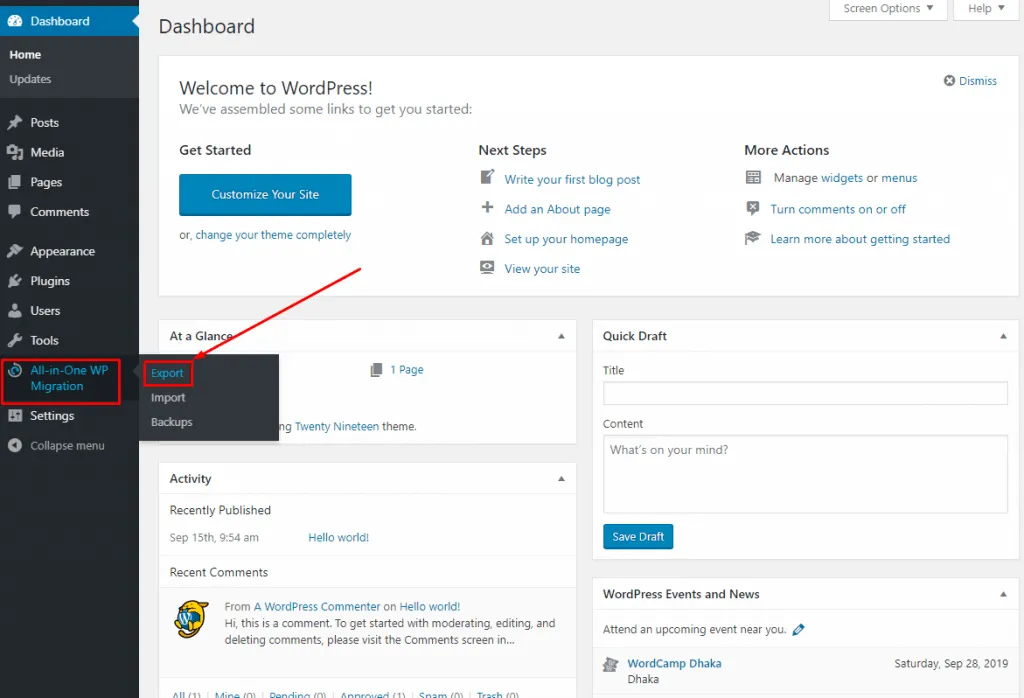Open the Media menu label
The width and height of the screenshot is (1024, 698).
click(47, 152)
